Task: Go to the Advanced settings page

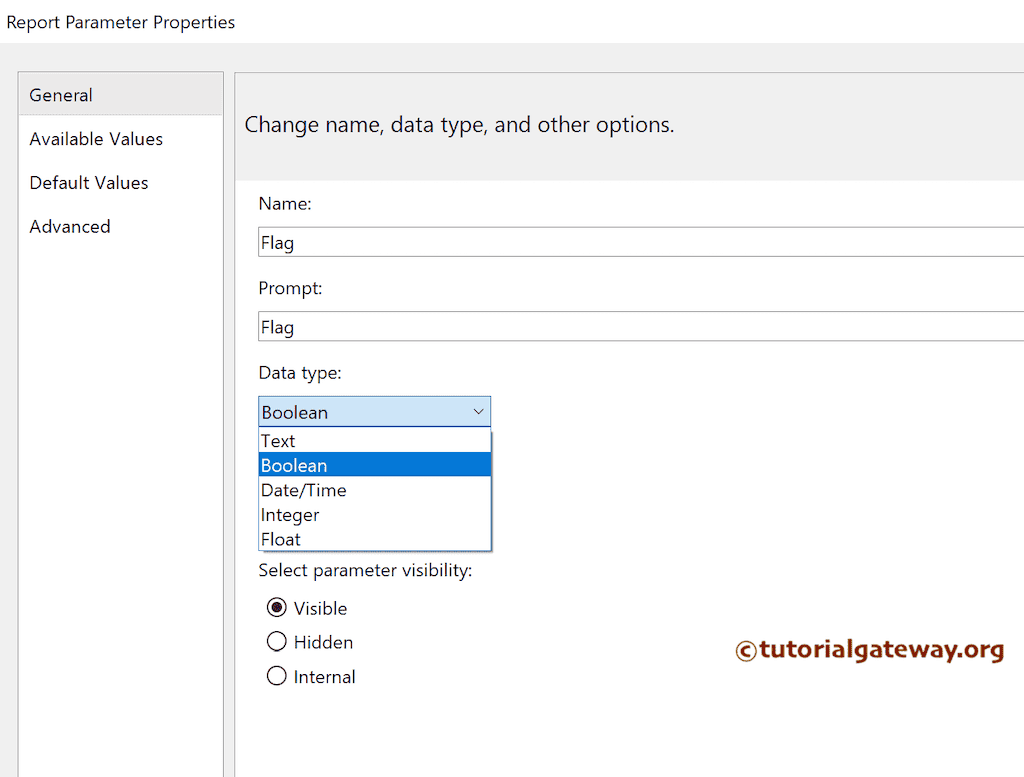Action: click(69, 226)
